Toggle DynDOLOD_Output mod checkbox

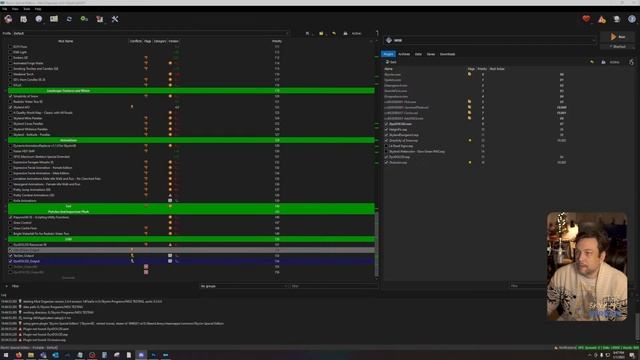(x=10, y=261)
